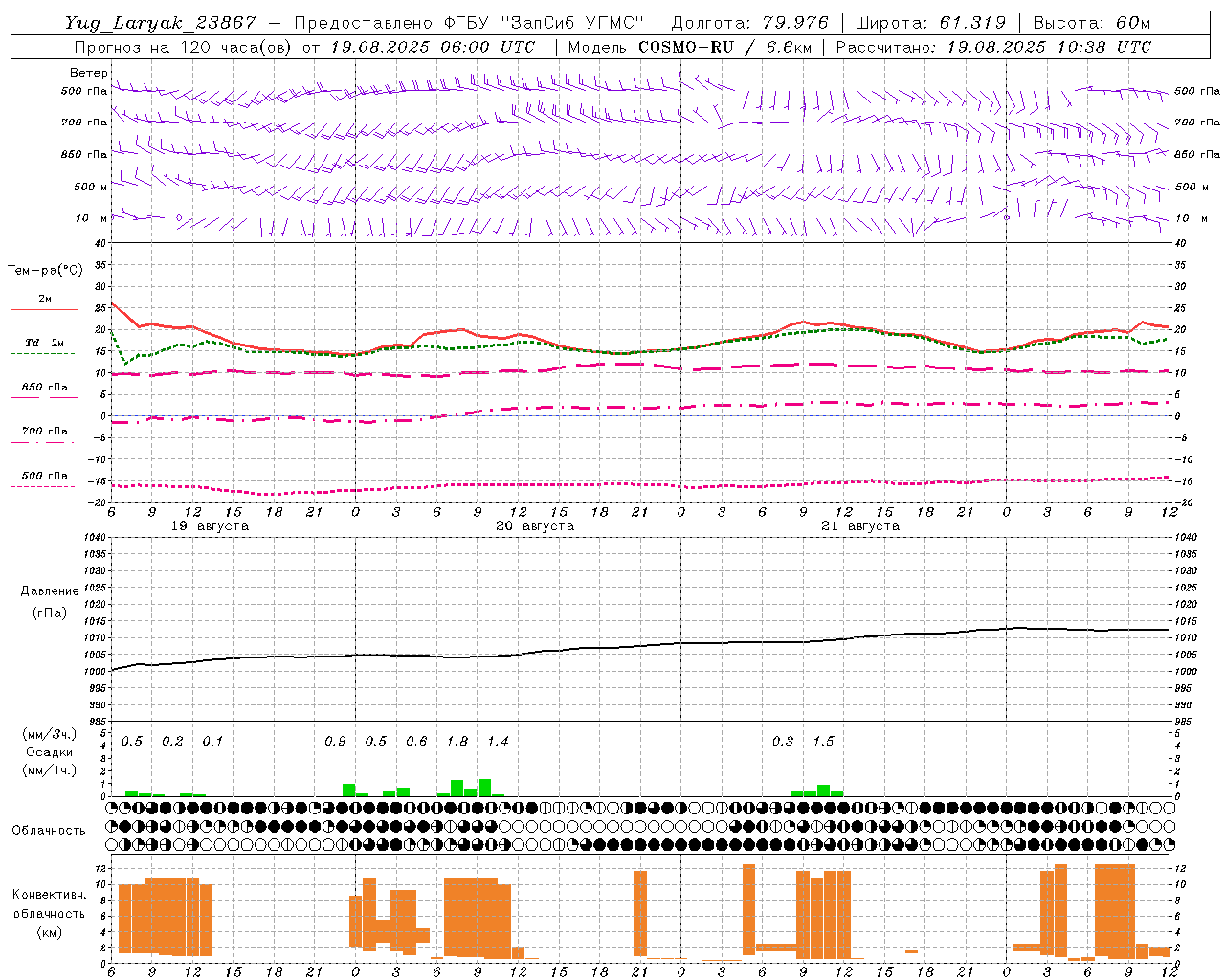
Task: Click the 500 м wind level label on the left
Action: [85, 187]
